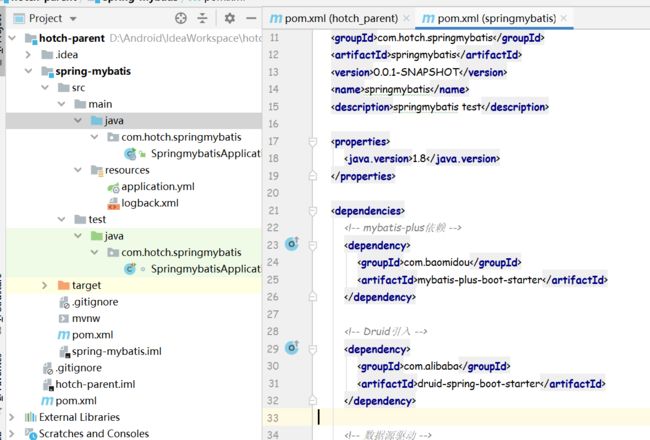
Task: Switch to pom.xml (hotch_parent) tab
Action: pyautogui.click(x=335, y=18)
